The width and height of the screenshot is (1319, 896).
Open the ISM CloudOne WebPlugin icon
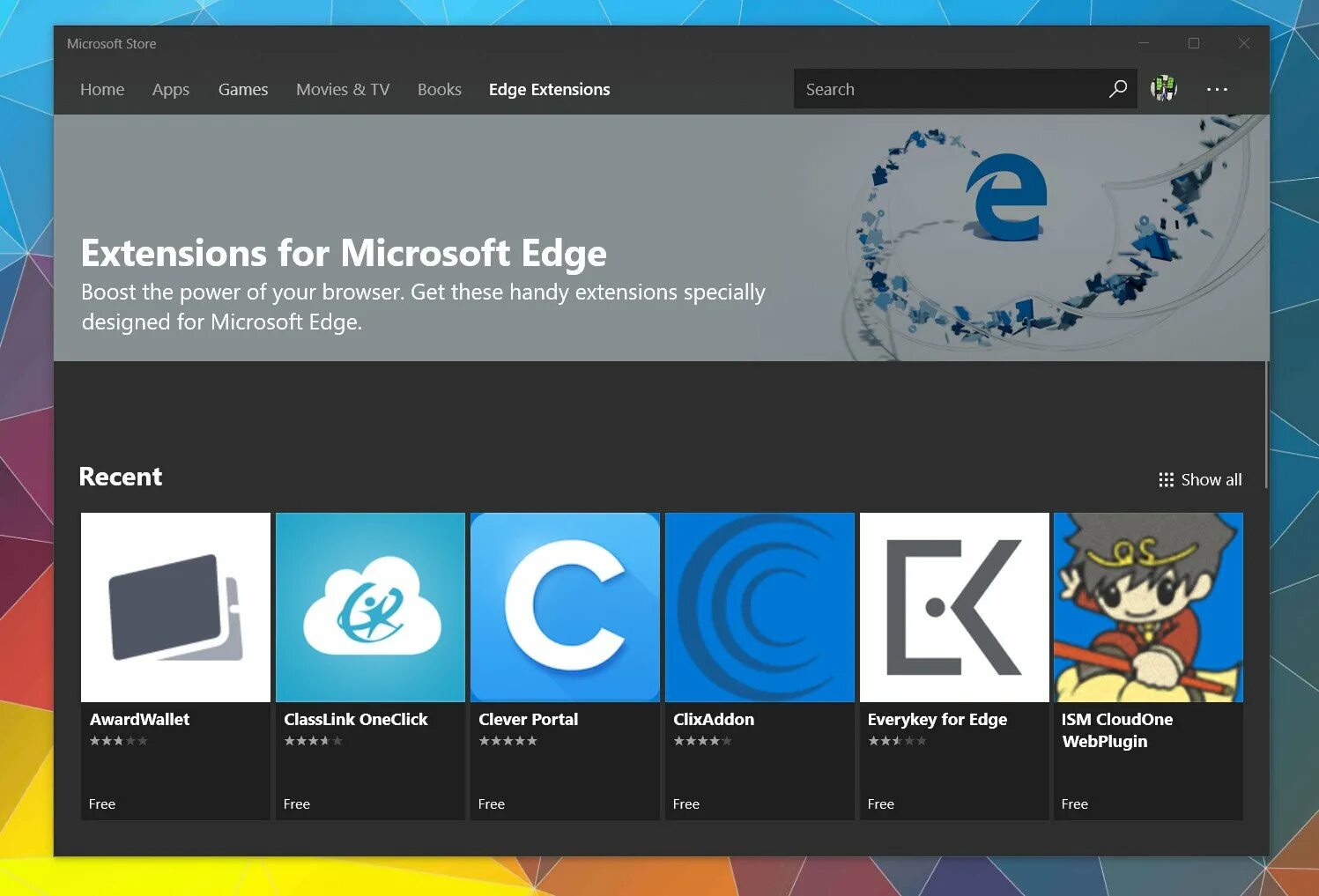point(1148,607)
